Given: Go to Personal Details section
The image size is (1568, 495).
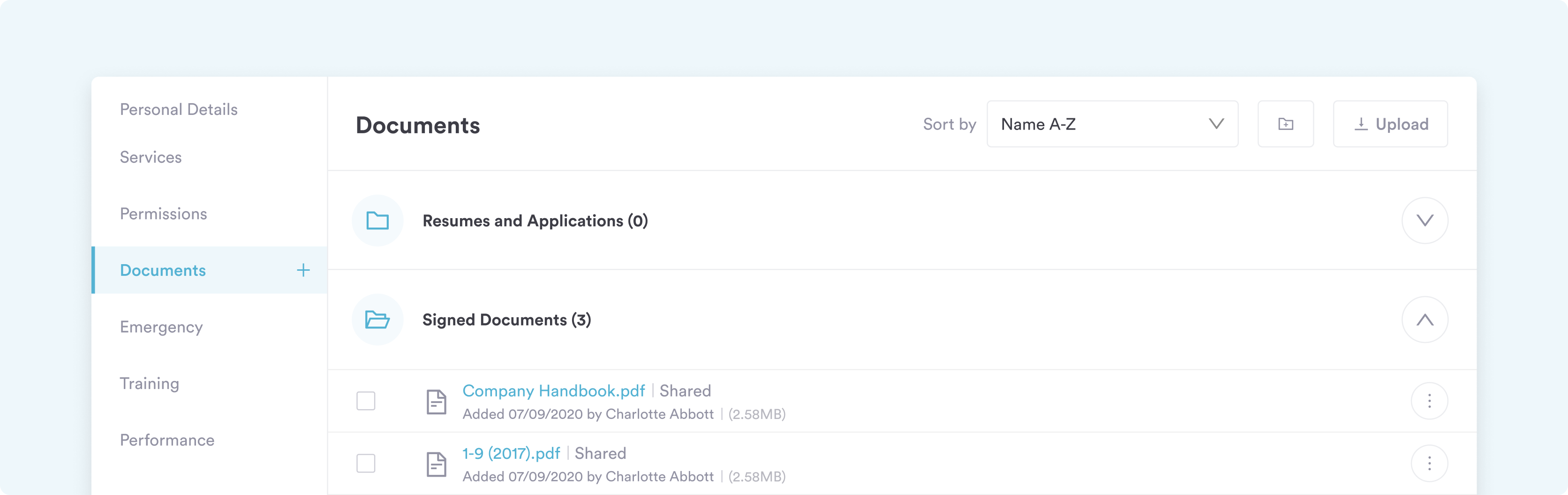Looking at the screenshot, I should [178, 110].
